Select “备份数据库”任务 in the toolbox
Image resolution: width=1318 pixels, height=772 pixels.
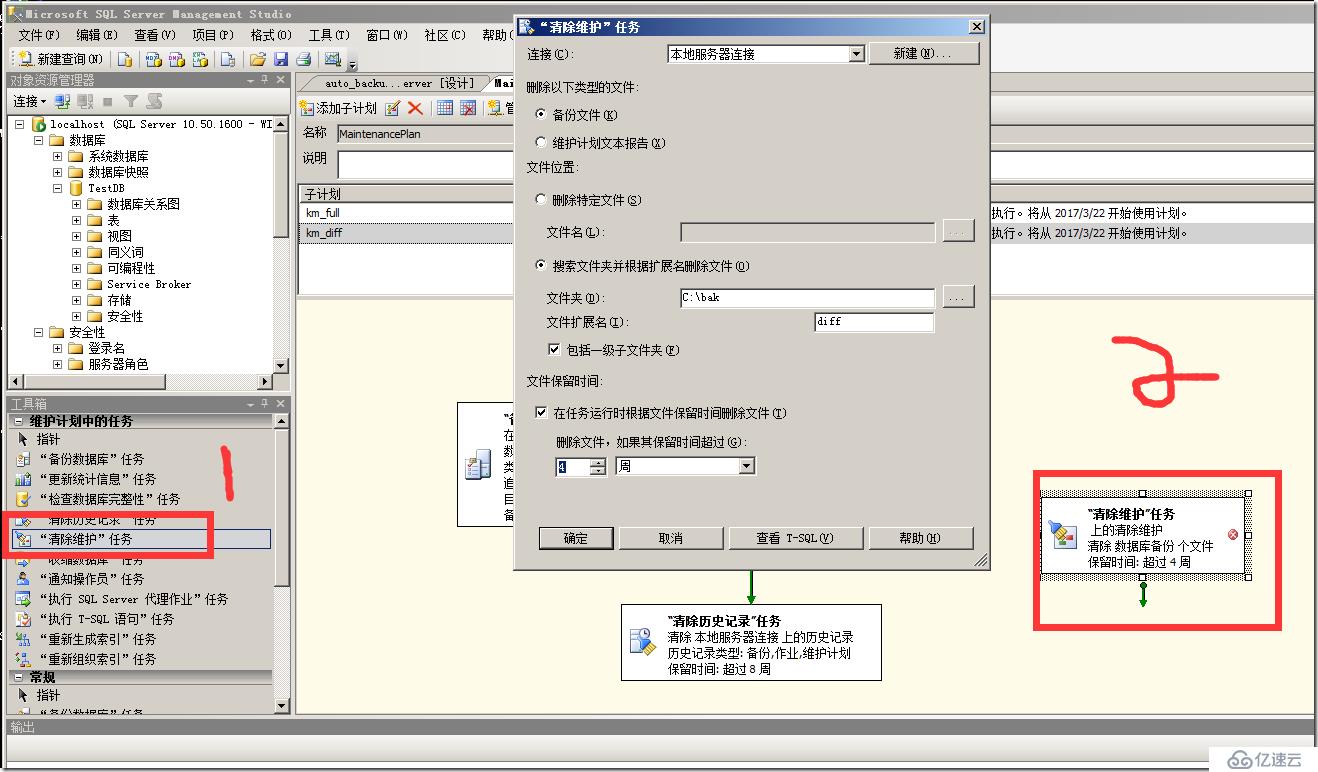(91, 459)
